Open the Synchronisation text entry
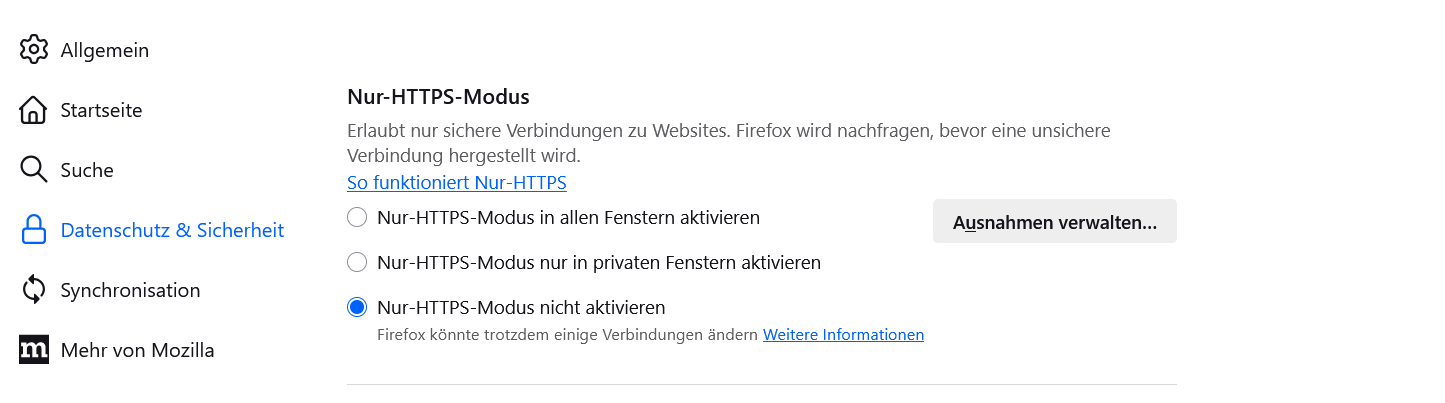 [130, 290]
